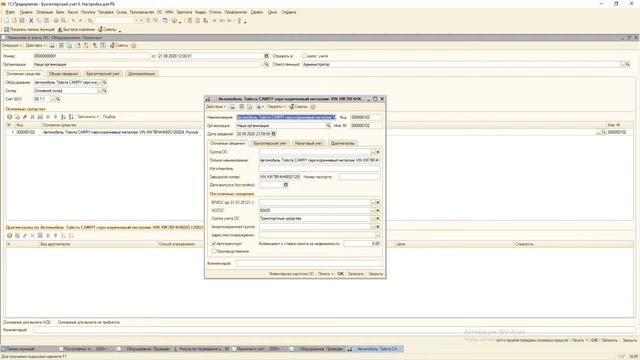Open search icon beside Склад field
The width and height of the screenshot is (640, 360).
(104, 91)
